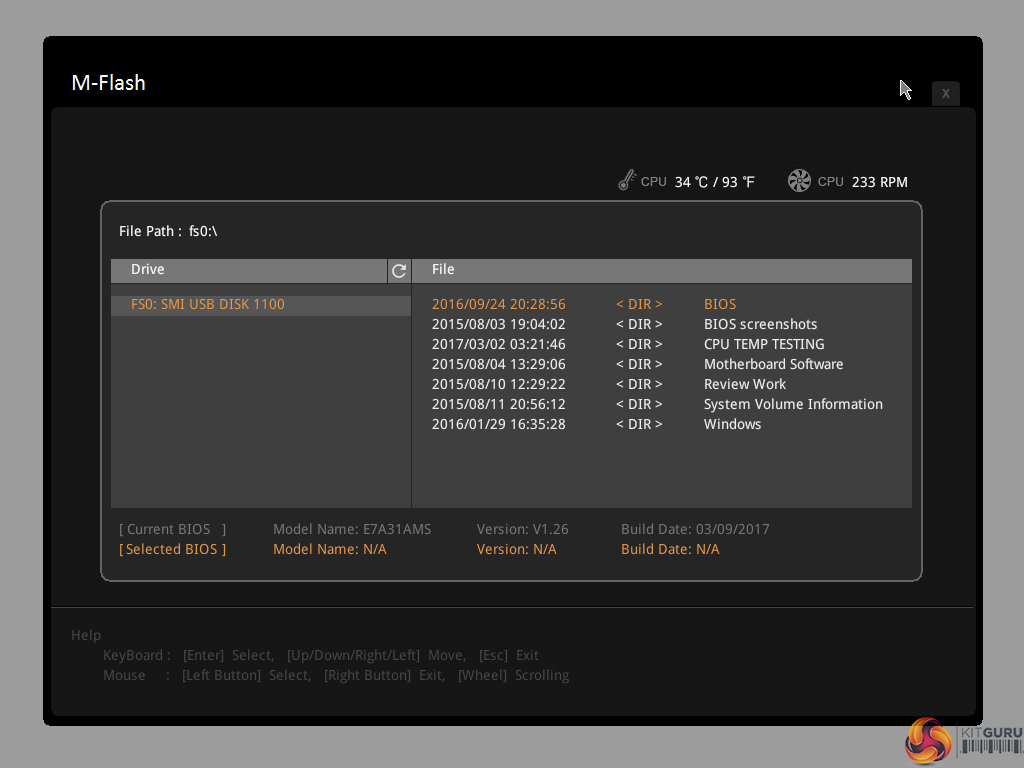This screenshot has width=1024, height=768.
Task: Click the refresh drive list icon
Action: [399, 270]
